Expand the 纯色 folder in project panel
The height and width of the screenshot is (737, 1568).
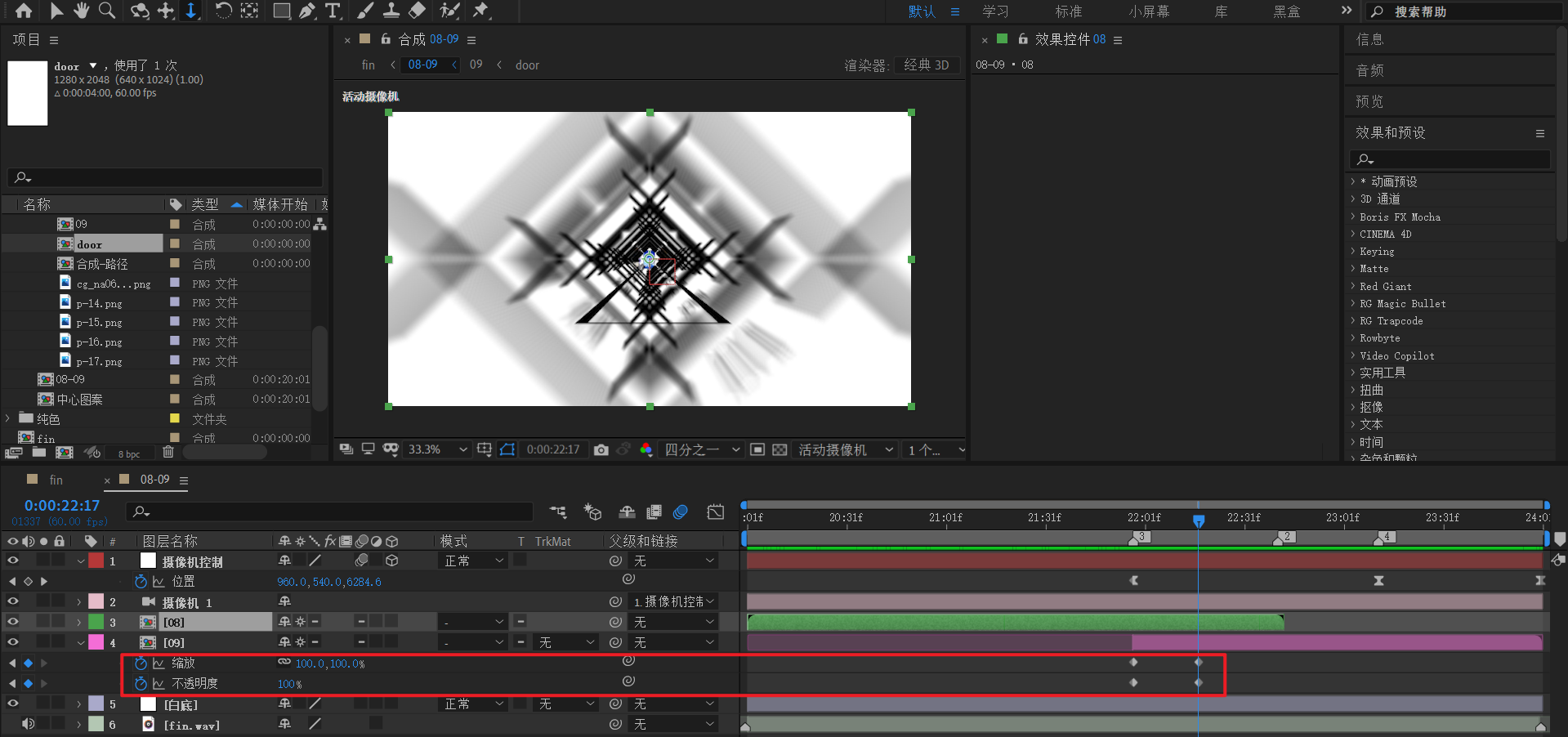(8, 418)
